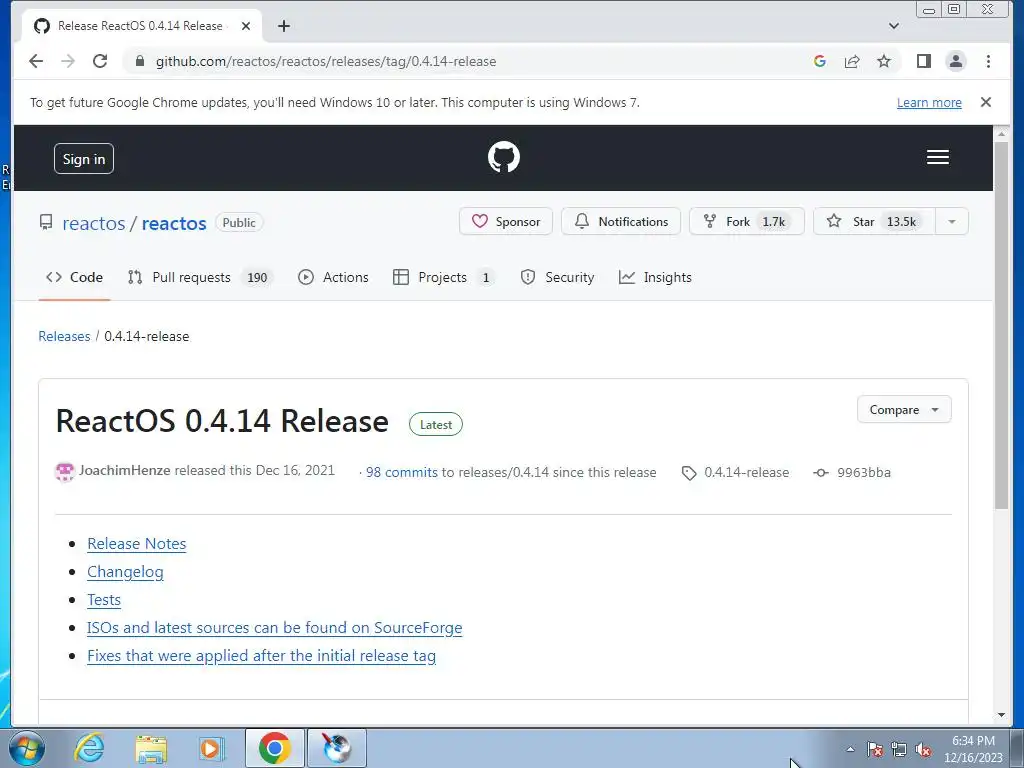Click the Chrome icon in the taskbar
Image resolution: width=1024 pixels, height=768 pixels.
pos(274,748)
